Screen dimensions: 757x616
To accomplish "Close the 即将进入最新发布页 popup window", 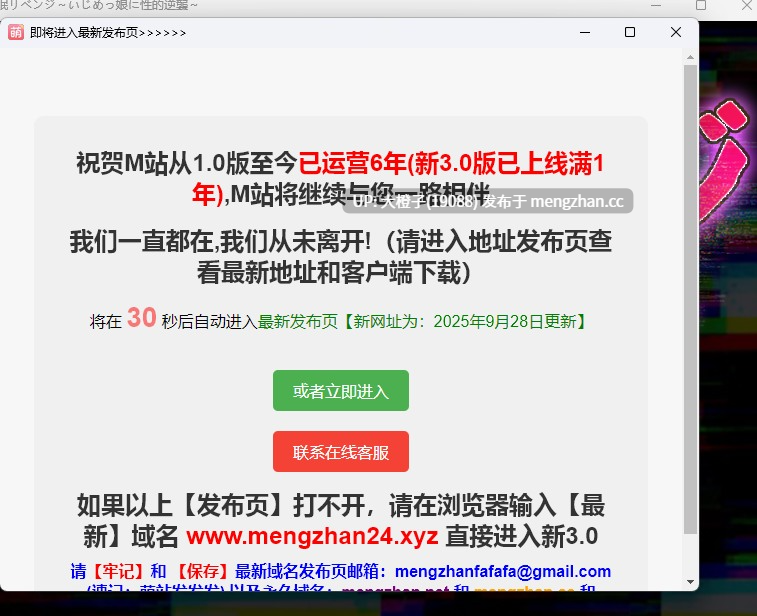I will pos(676,32).
